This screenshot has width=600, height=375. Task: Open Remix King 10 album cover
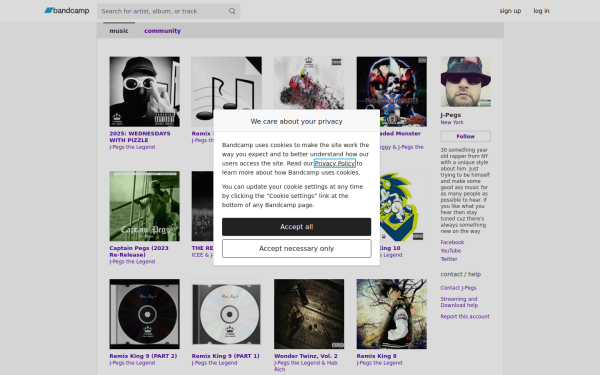point(403,206)
